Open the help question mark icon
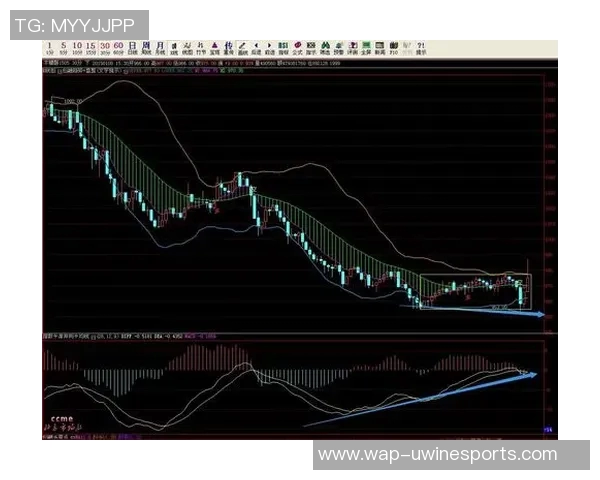The width and height of the screenshot is (600, 480). pos(421,48)
